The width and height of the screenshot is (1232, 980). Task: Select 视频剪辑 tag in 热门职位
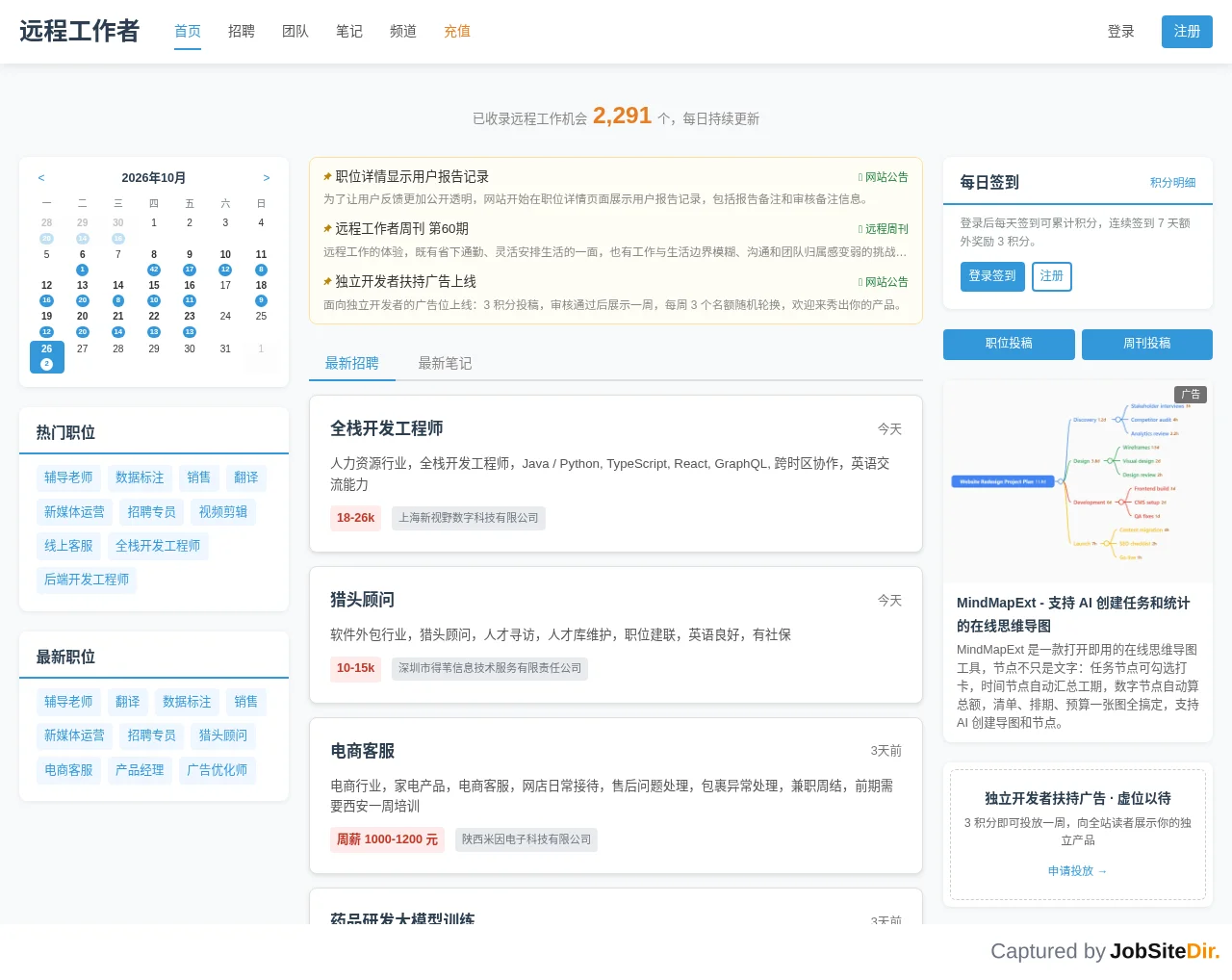(223, 512)
